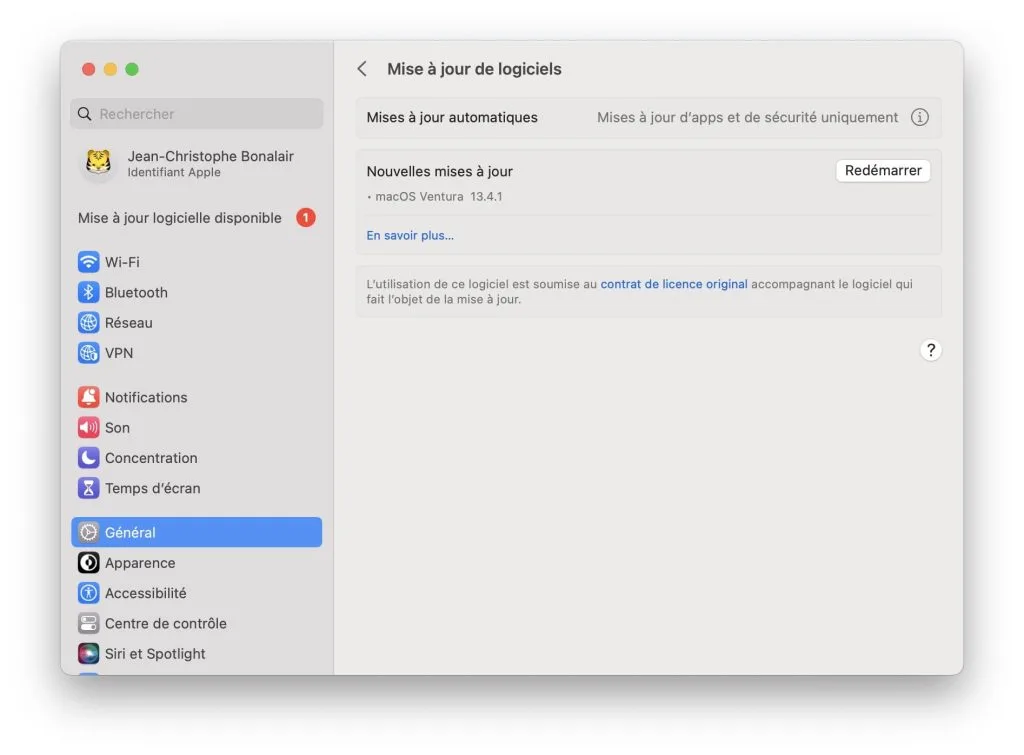
Task: Click the Temps d'écran hourglass icon
Action: 88,488
